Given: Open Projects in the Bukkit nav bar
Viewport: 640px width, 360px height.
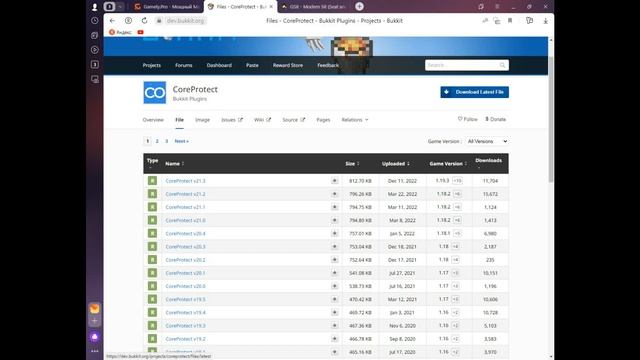Looking at the screenshot, I should click(152, 65).
